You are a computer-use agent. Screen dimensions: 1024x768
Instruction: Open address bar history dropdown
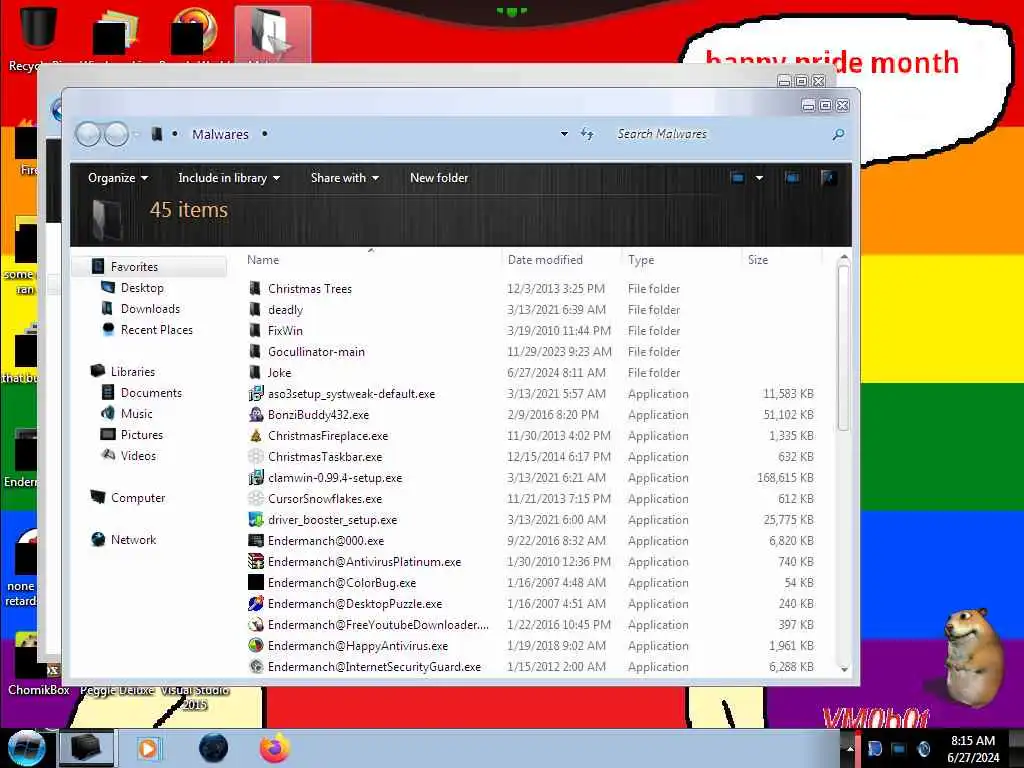tap(564, 134)
